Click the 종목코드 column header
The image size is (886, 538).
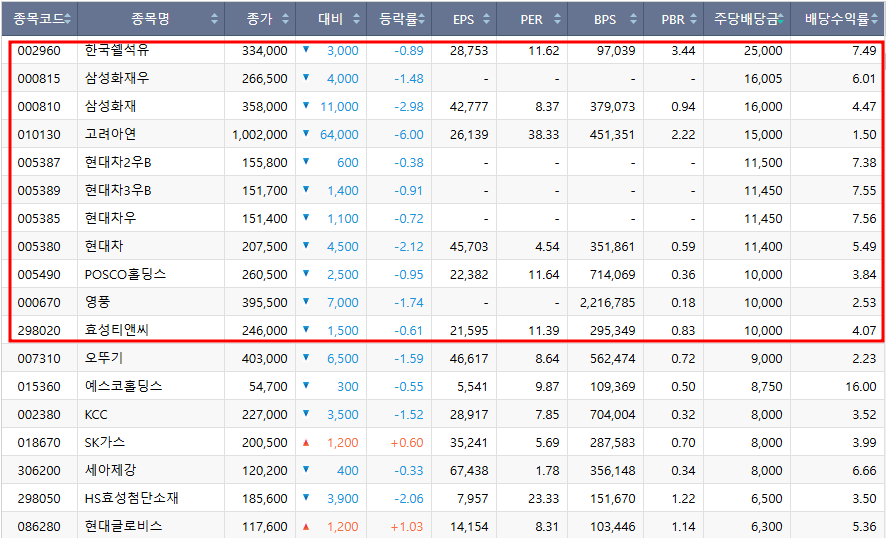(x=40, y=19)
